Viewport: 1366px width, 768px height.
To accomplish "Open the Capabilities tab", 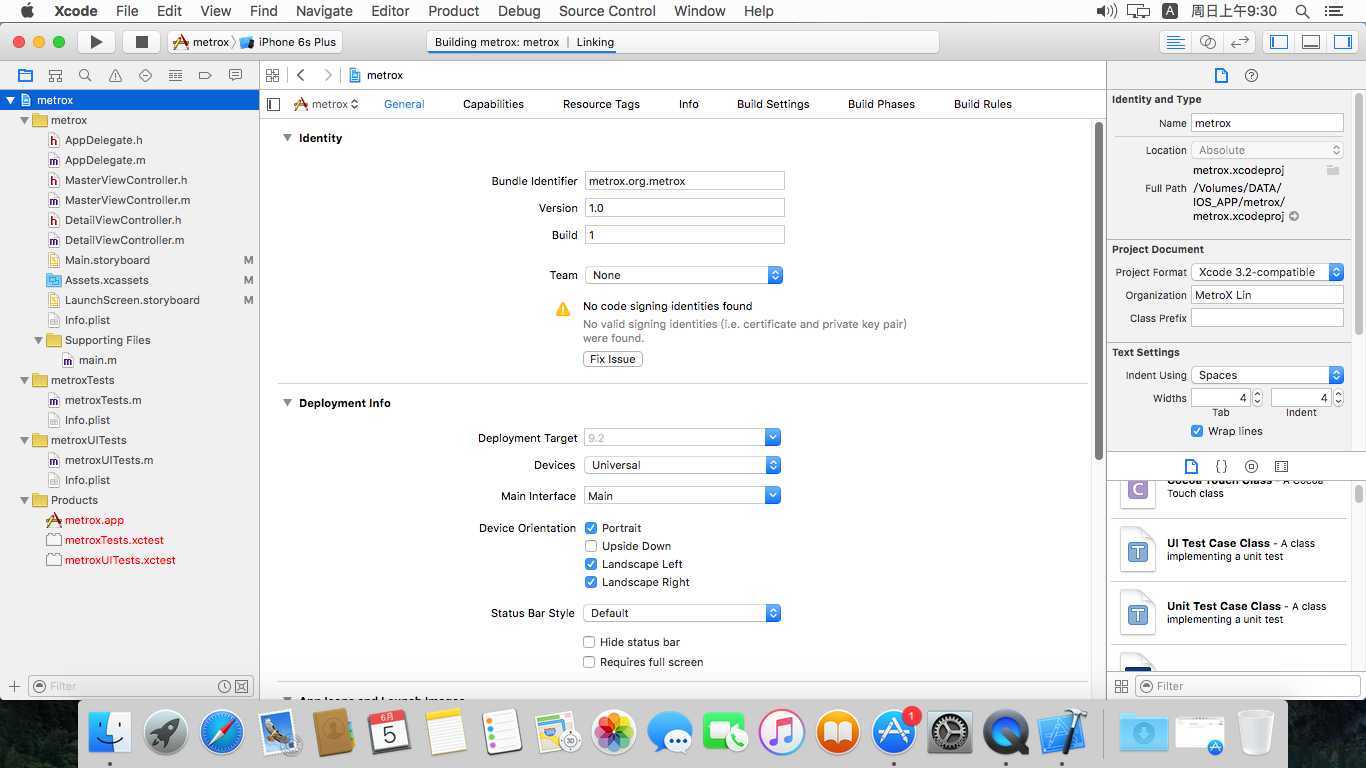I will pos(493,104).
